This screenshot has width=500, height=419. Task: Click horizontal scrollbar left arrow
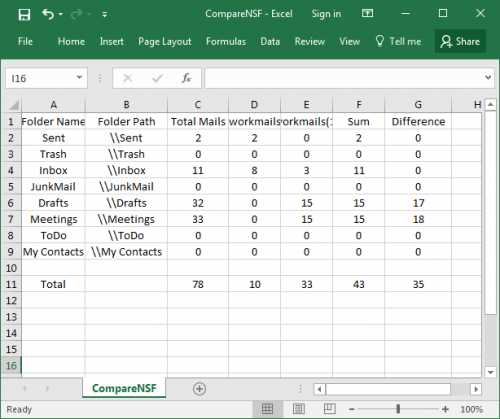[x=319, y=389]
